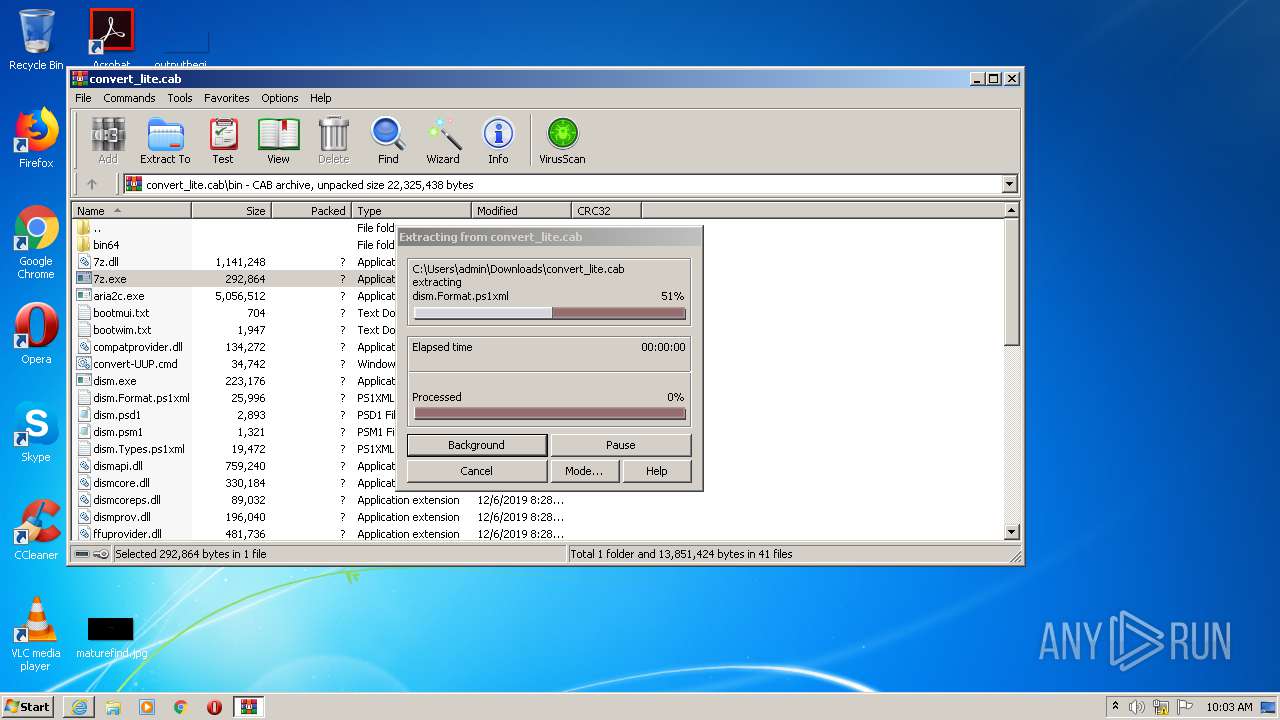
Task: Show hidden tray icons arrow
Action: [1115, 707]
